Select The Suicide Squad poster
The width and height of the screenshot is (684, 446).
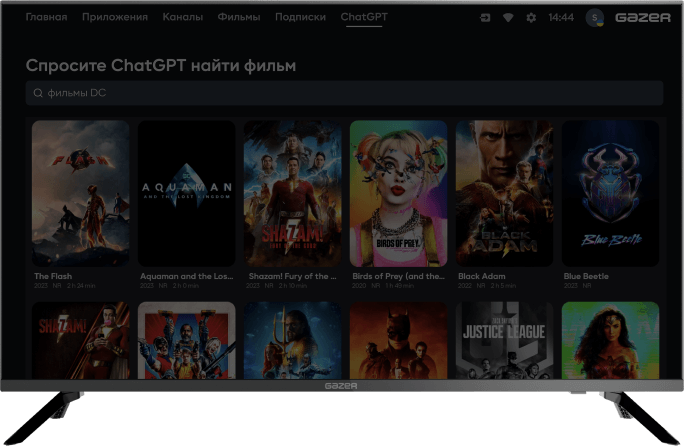click(186, 340)
